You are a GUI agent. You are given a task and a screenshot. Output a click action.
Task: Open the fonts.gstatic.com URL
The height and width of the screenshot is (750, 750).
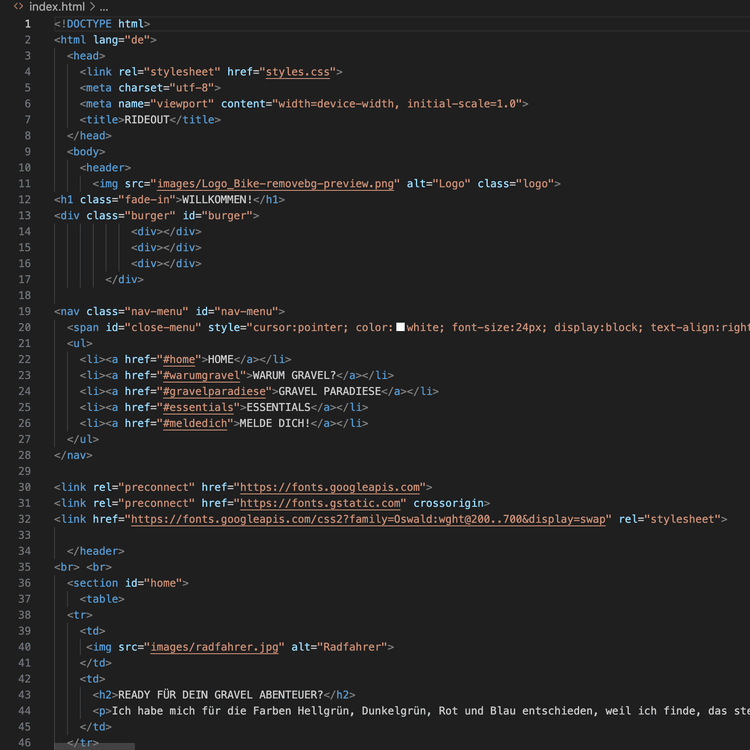(x=321, y=503)
